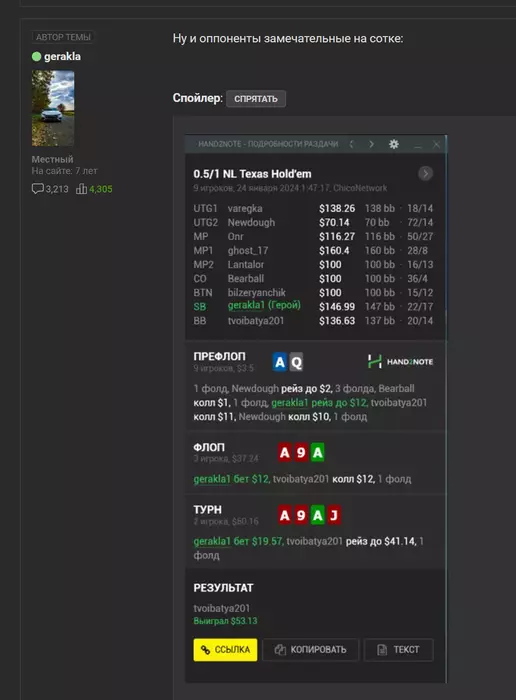Open hand as text with ТЕКСТ button

(399, 650)
